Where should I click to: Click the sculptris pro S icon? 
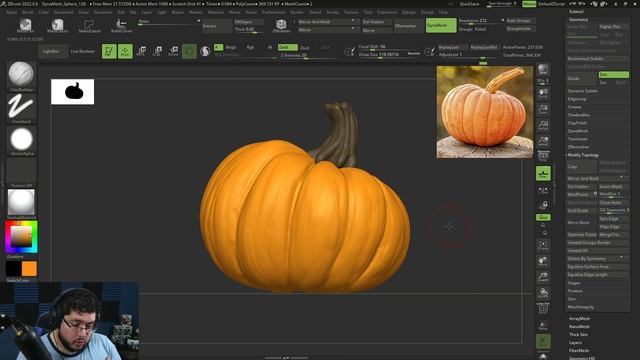pyautogui.click(x=205, y=51)
